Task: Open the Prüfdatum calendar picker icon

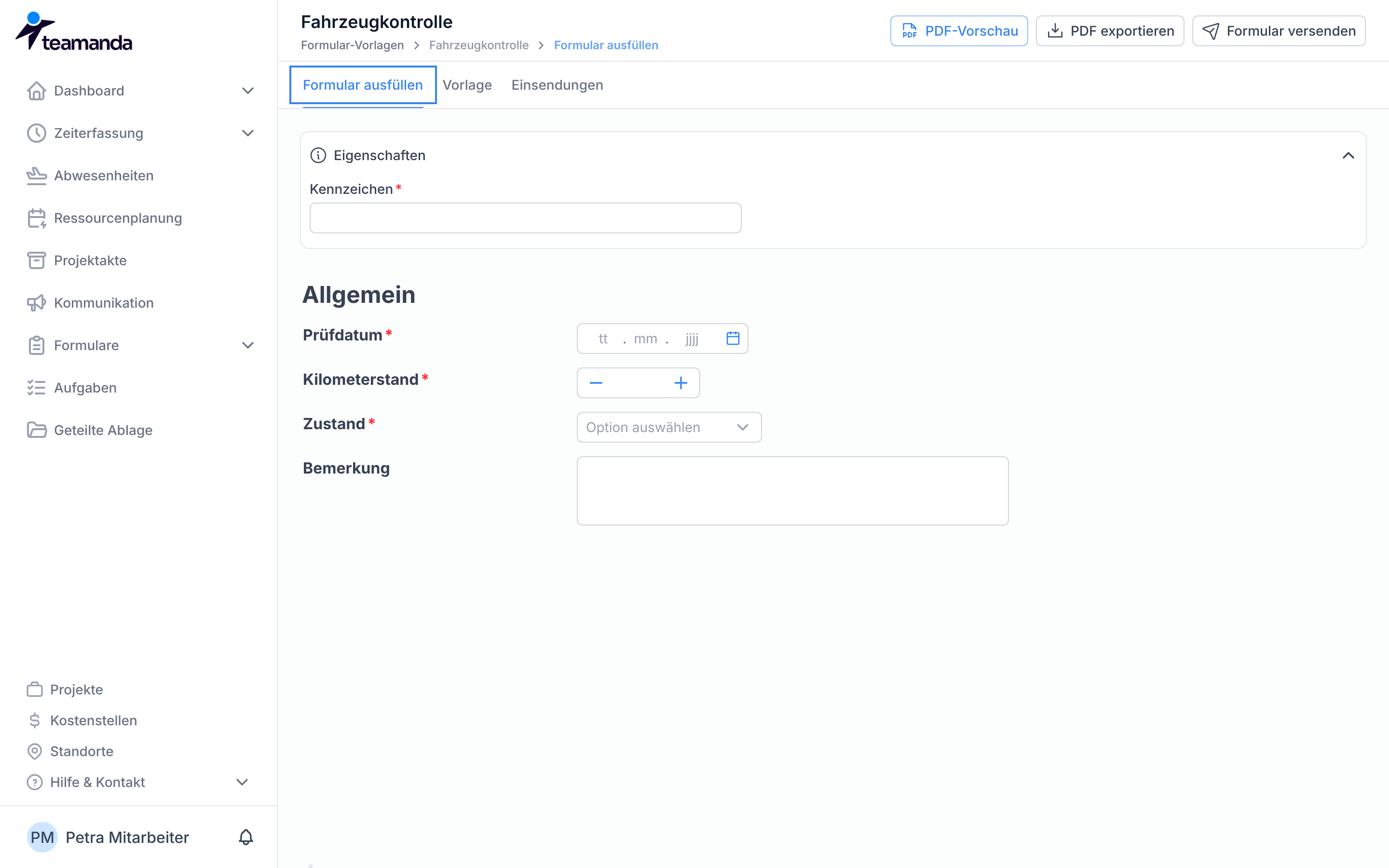Action: tap(733, 339)
